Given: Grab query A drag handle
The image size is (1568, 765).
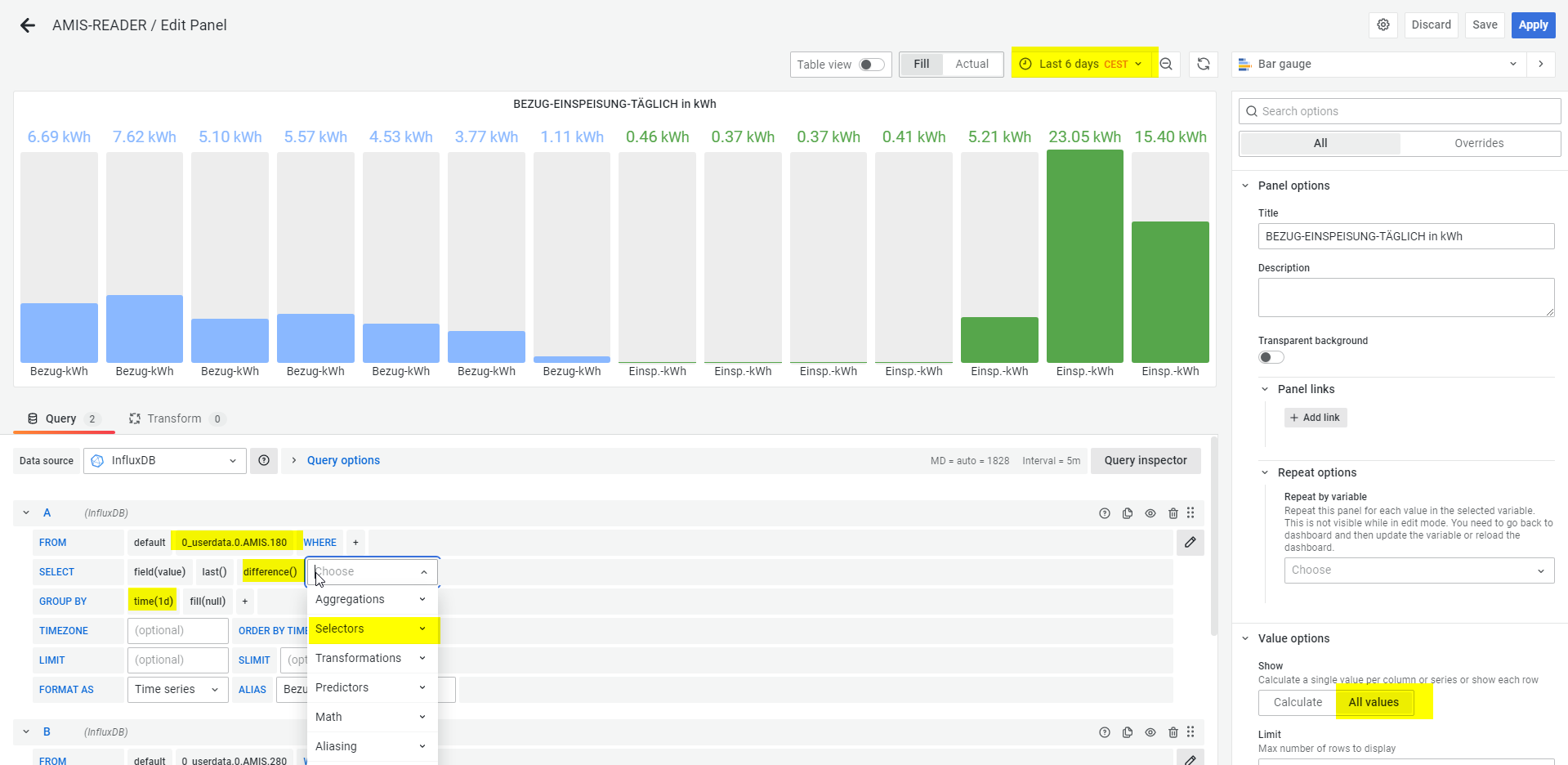Looking at the screenshot, I should (x=1191, y=513).
